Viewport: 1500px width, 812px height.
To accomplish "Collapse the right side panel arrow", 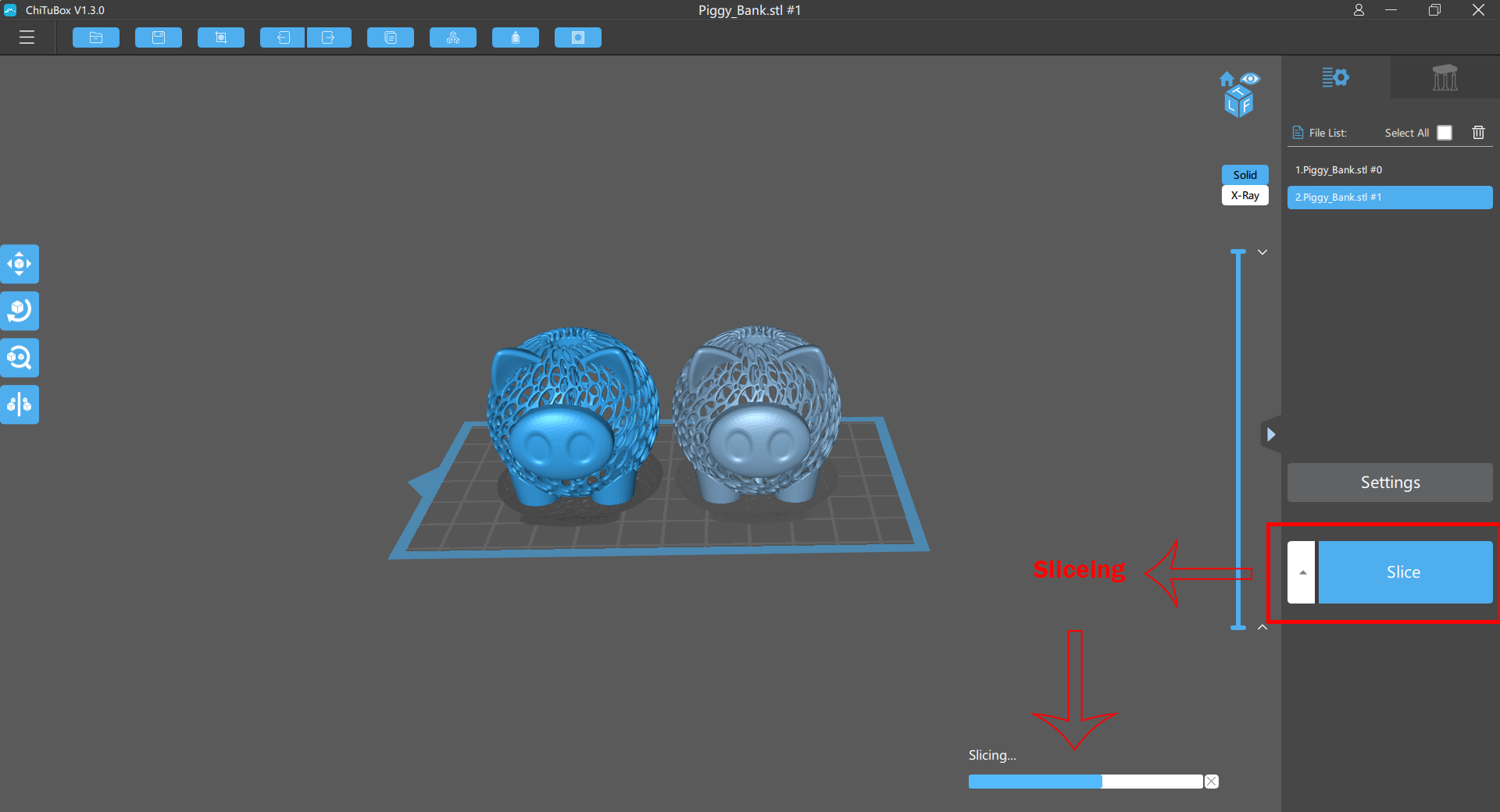I will 1271,434.
